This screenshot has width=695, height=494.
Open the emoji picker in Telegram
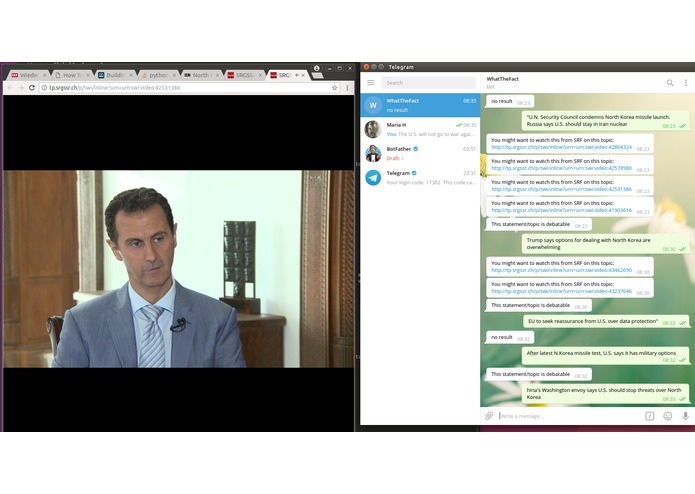tap(668, 416)
